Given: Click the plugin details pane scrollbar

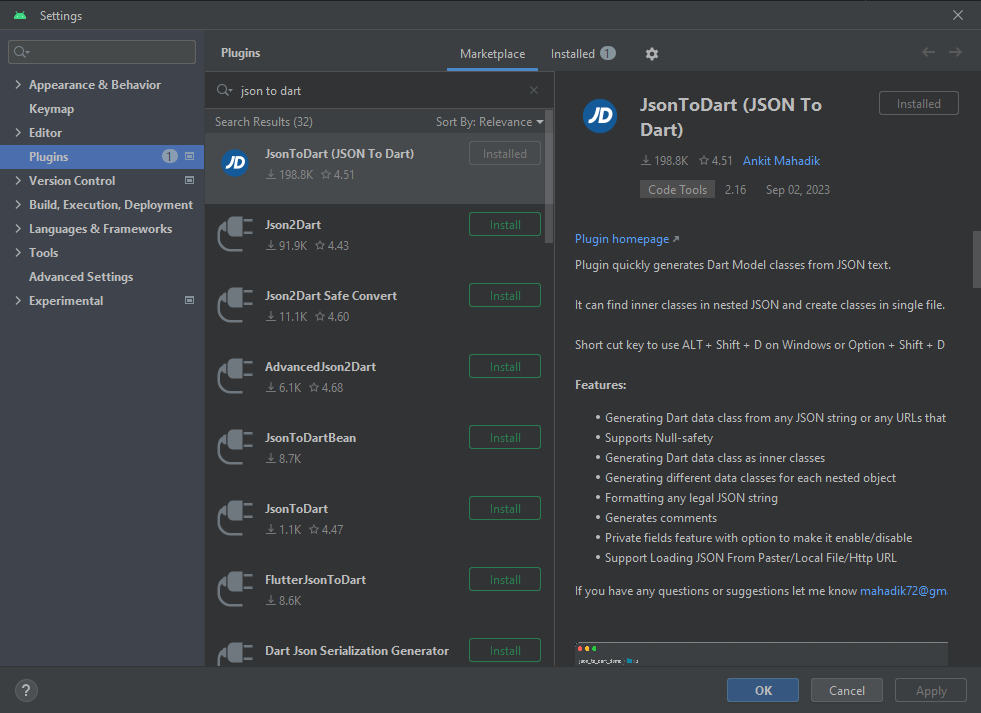Looking at the screenshot, I should coord(977,260).
